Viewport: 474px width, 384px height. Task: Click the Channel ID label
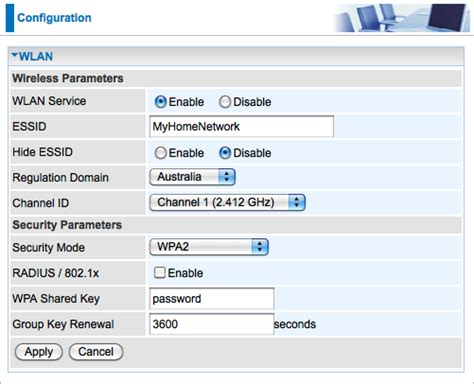40,203
